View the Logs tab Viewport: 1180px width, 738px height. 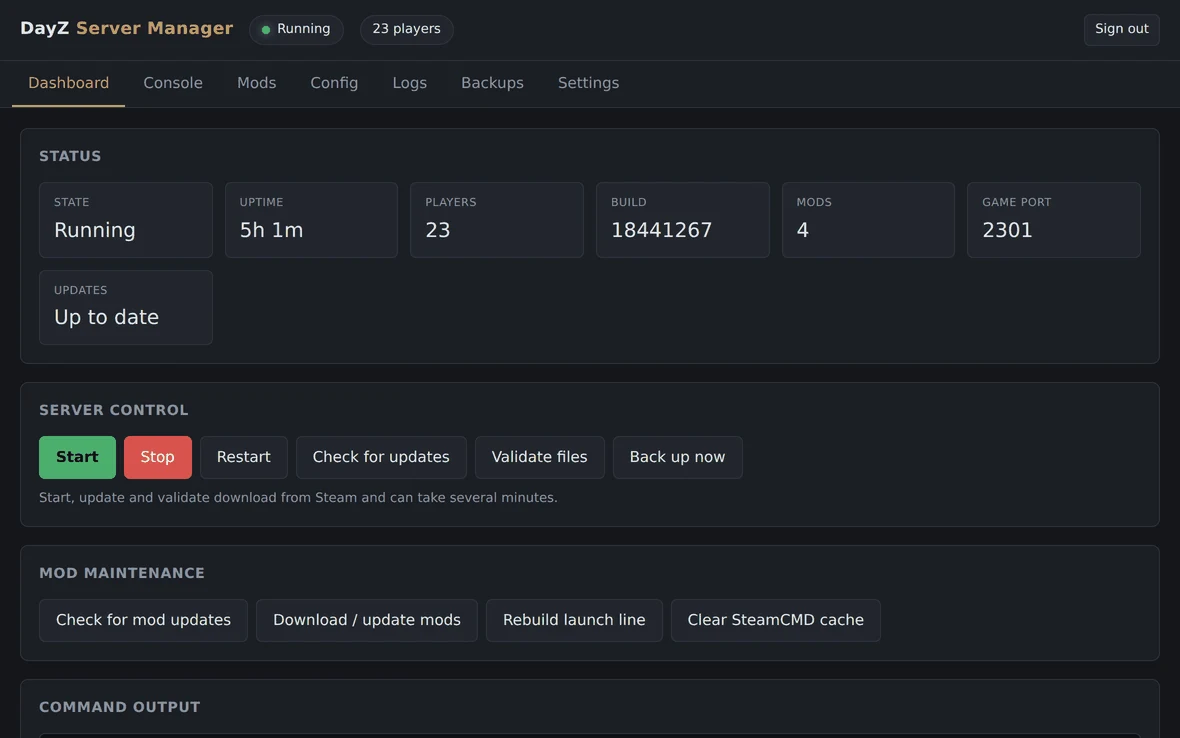tap(409, 83)
